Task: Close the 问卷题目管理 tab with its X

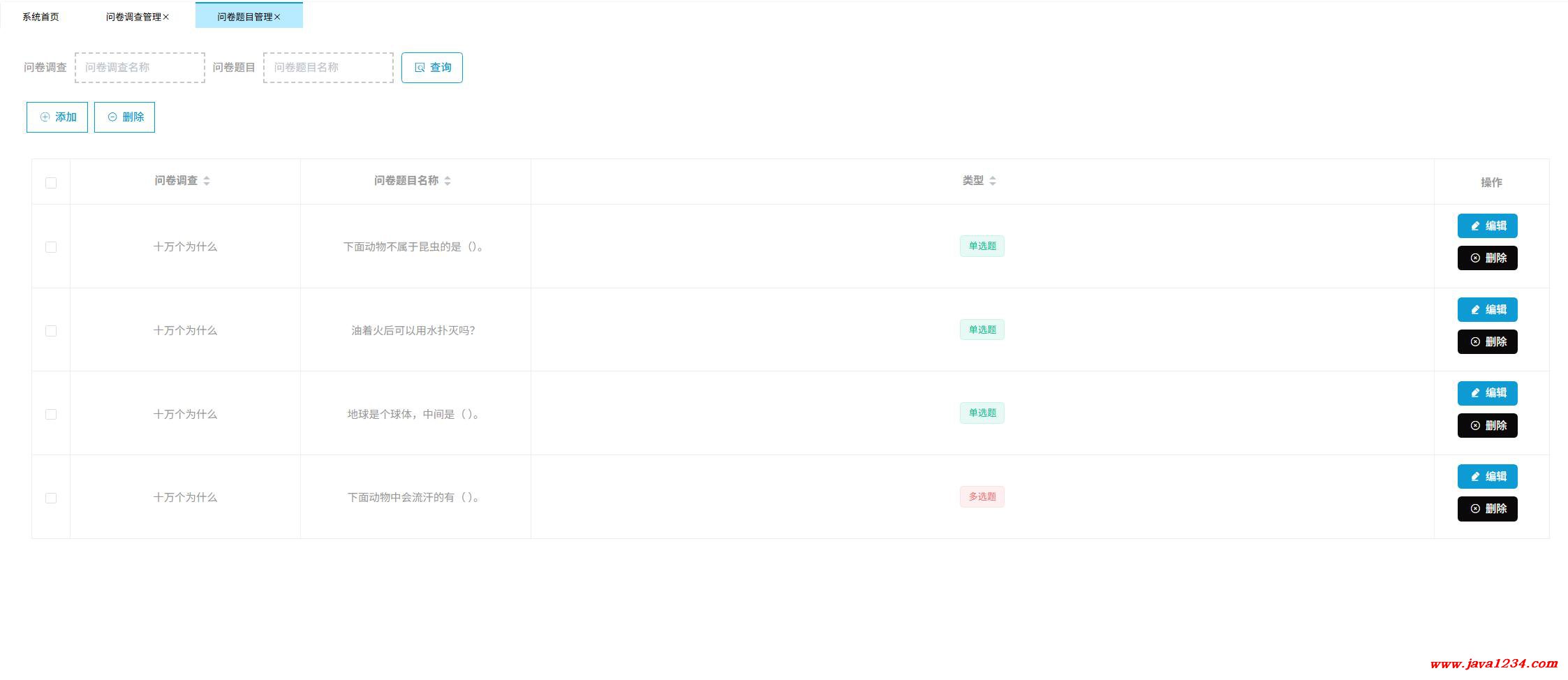Action: click(x=277, y=17)
